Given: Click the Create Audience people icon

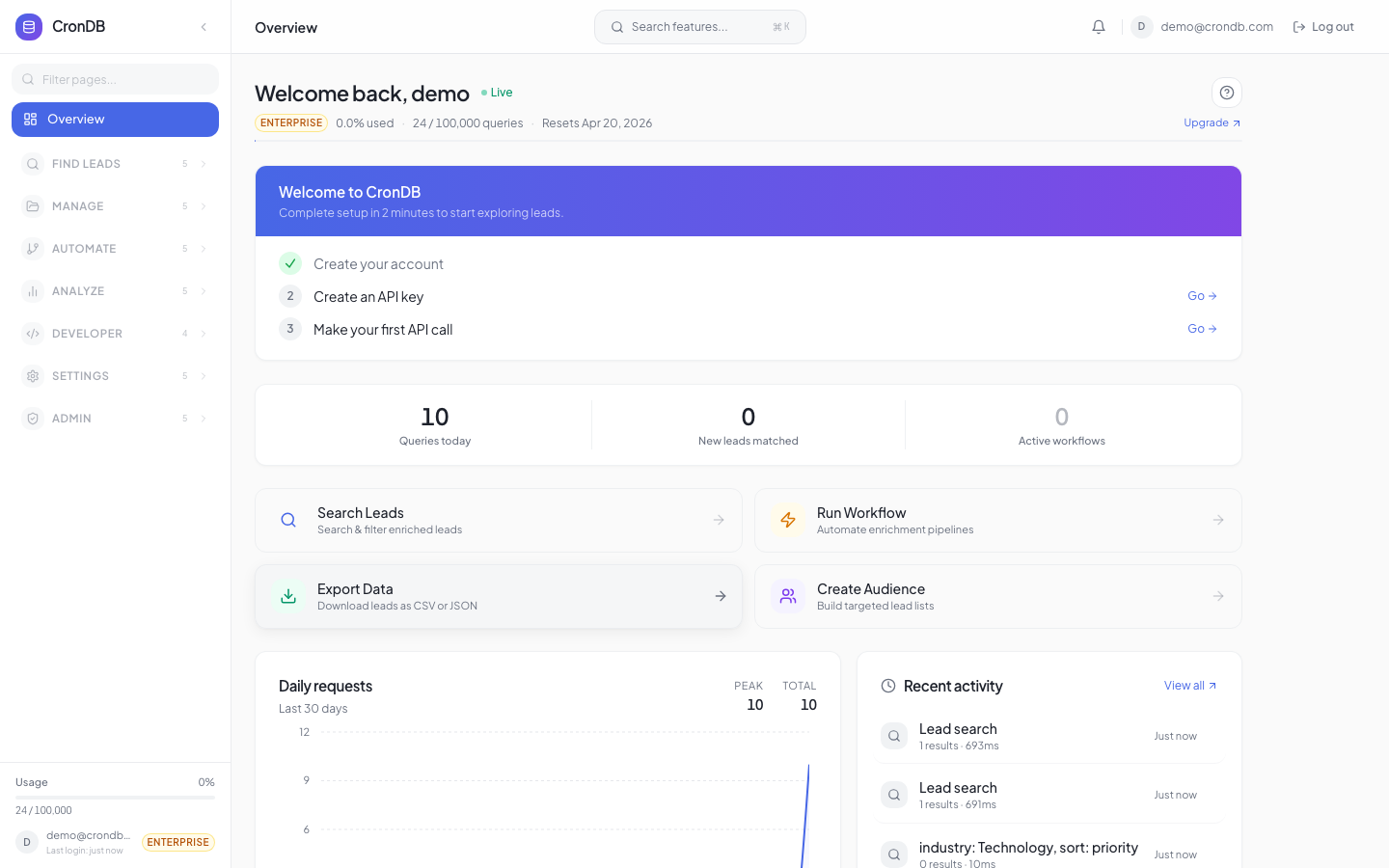Looking at the screenshot, I should click(788, 596).
